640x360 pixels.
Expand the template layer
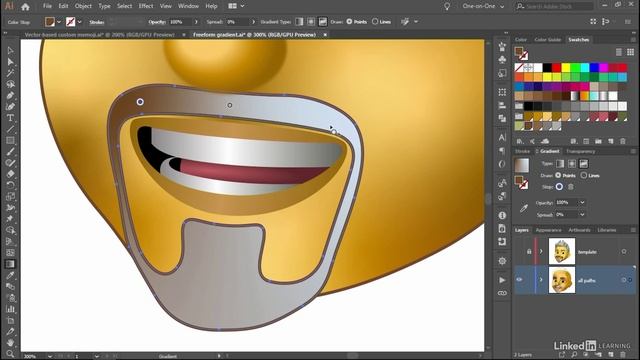(541, 251)
